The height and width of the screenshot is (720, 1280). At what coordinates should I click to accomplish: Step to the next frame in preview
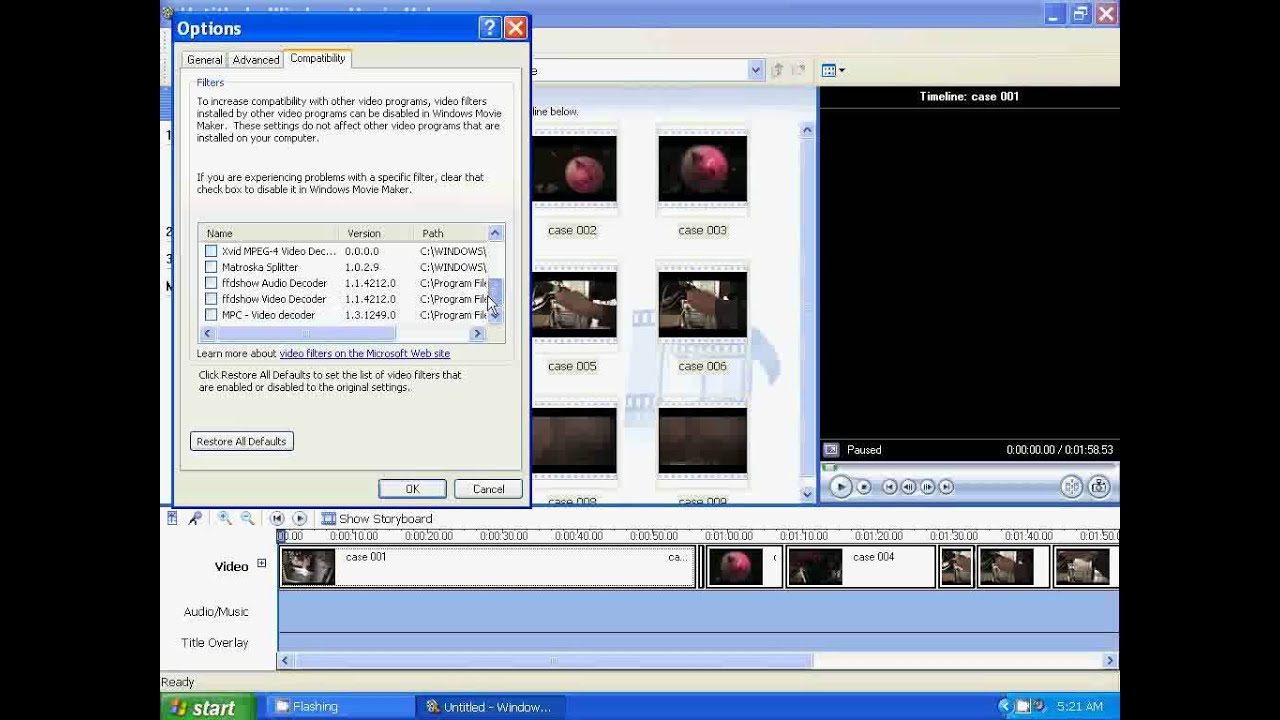point(928,487)
